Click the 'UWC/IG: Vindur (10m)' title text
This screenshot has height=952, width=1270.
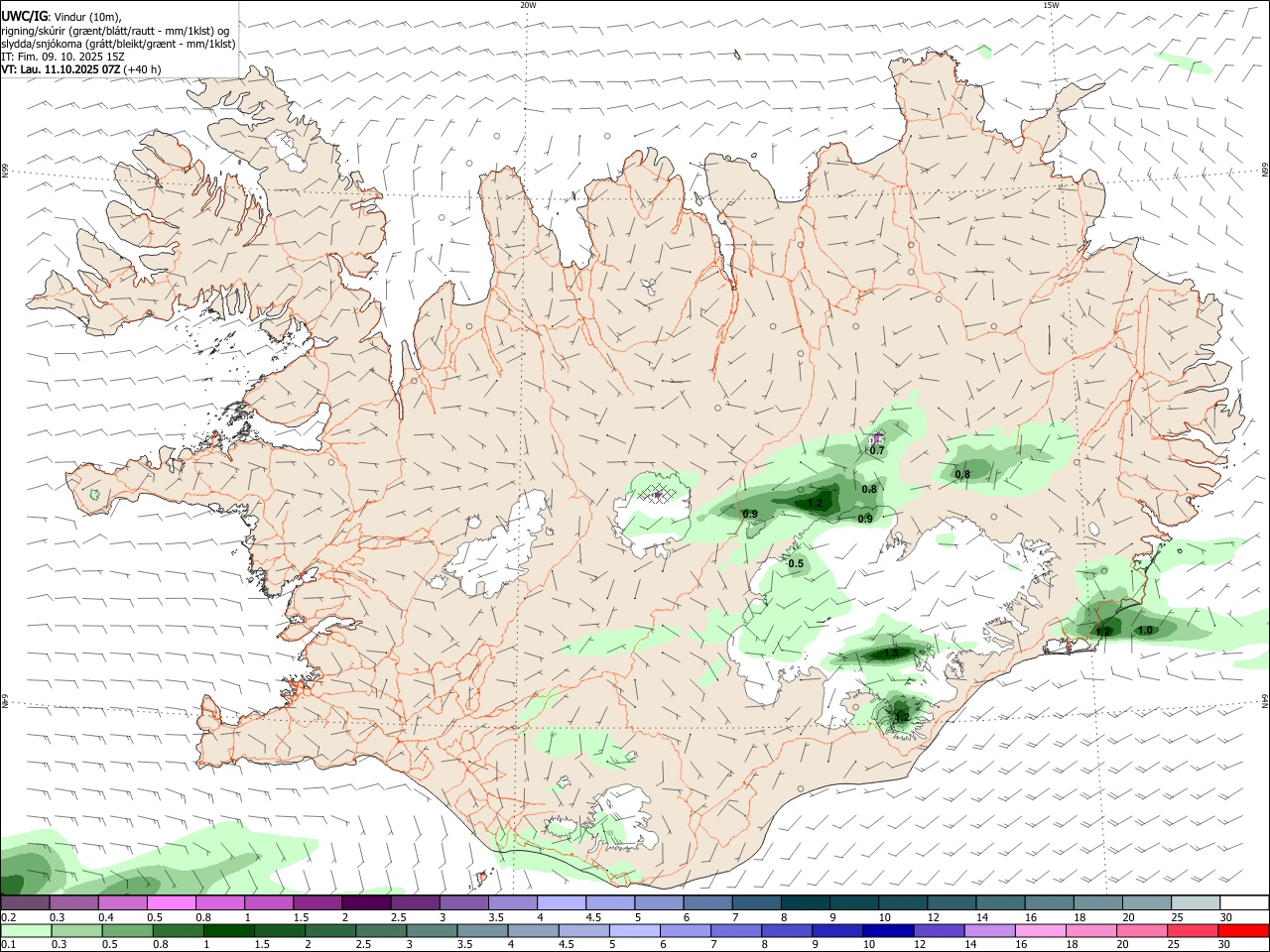62,17
